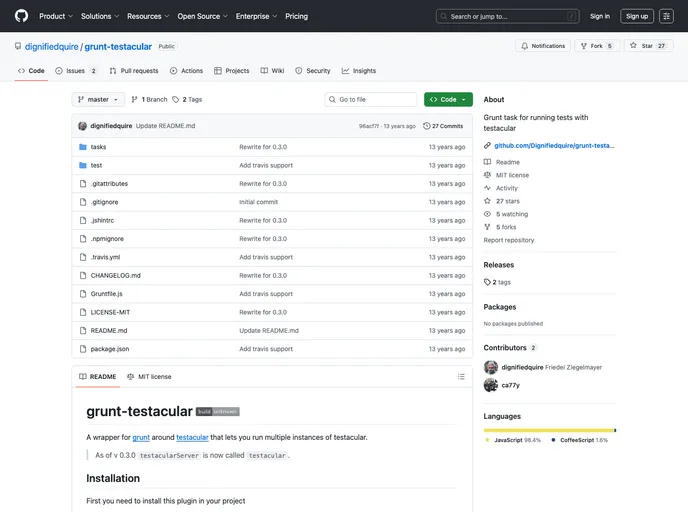Click the LICENSE-MIT file icon
Screen dimensions: 688x512
point(83,312)
